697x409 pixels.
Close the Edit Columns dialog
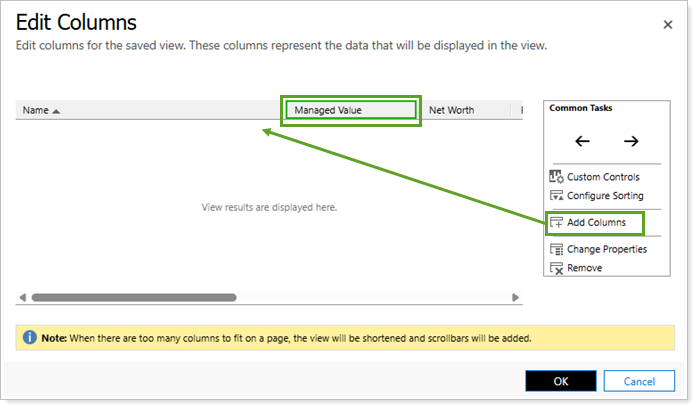coord(668,23)
